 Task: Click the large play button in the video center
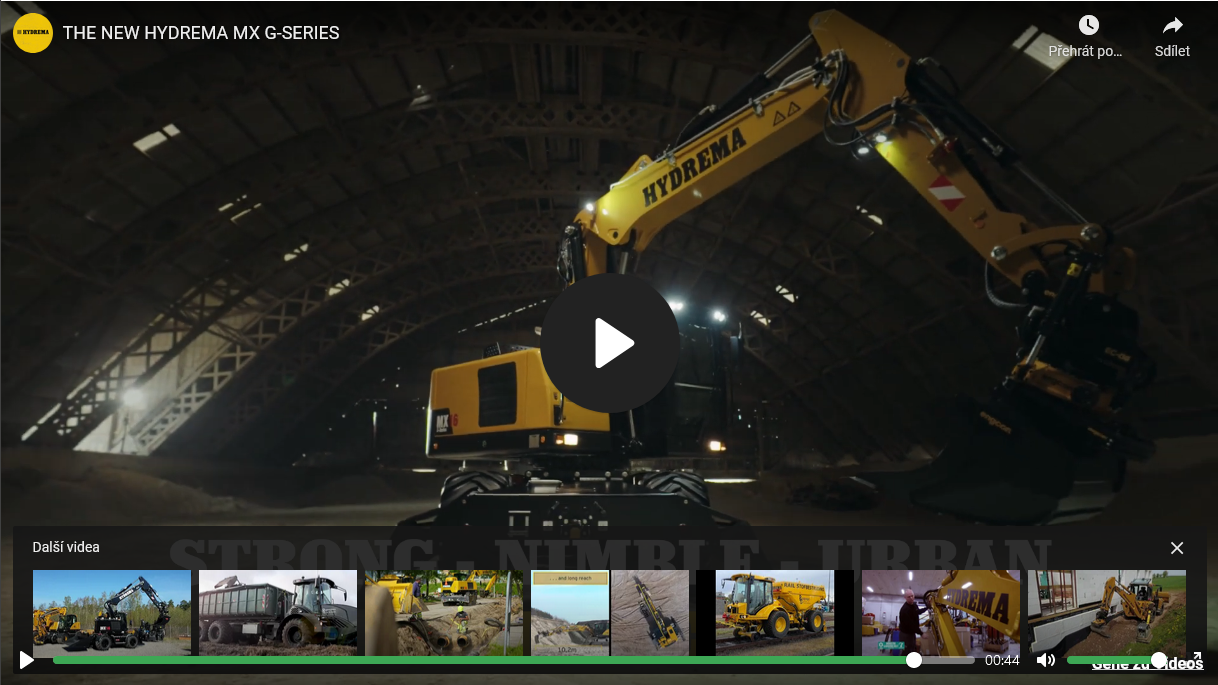point(610,343)
